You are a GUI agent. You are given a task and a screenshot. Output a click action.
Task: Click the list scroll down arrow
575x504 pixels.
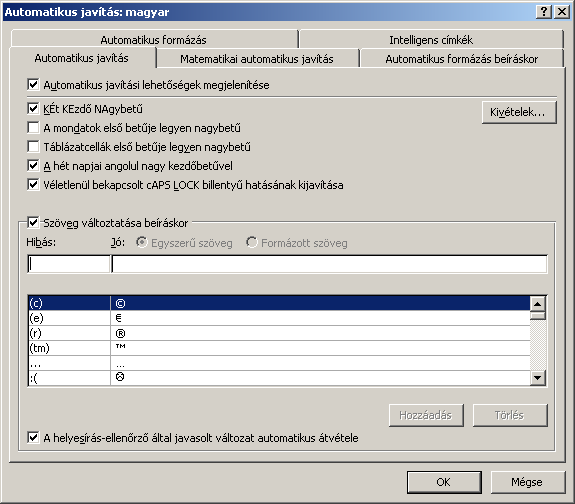pyautogui.click(x=538, y=377)
